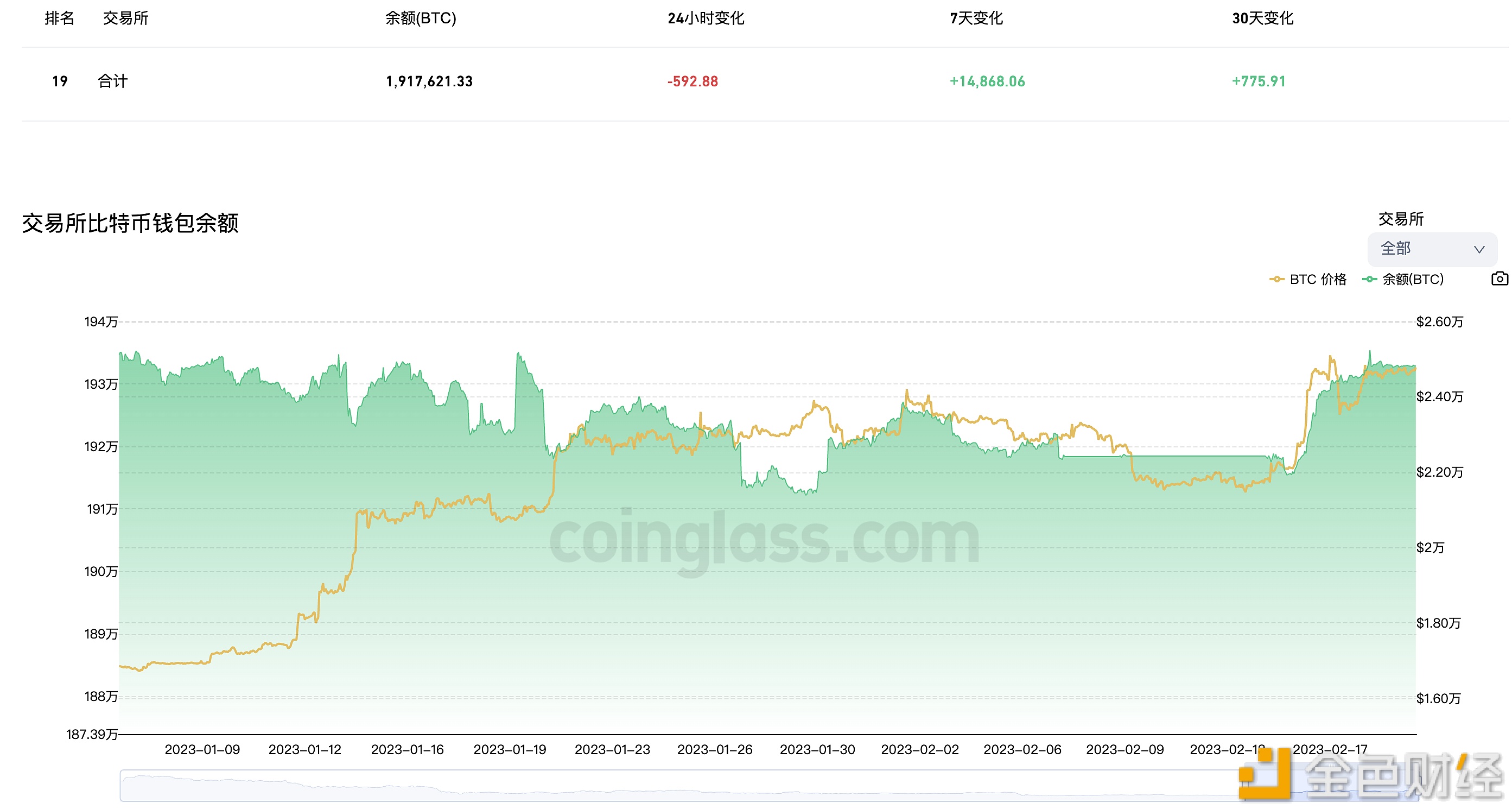Image resolution: width=1512 pixels, height=809 pixels.
Task: Click x-axis date label 2023-02-06
Action: coord(1022,750)
